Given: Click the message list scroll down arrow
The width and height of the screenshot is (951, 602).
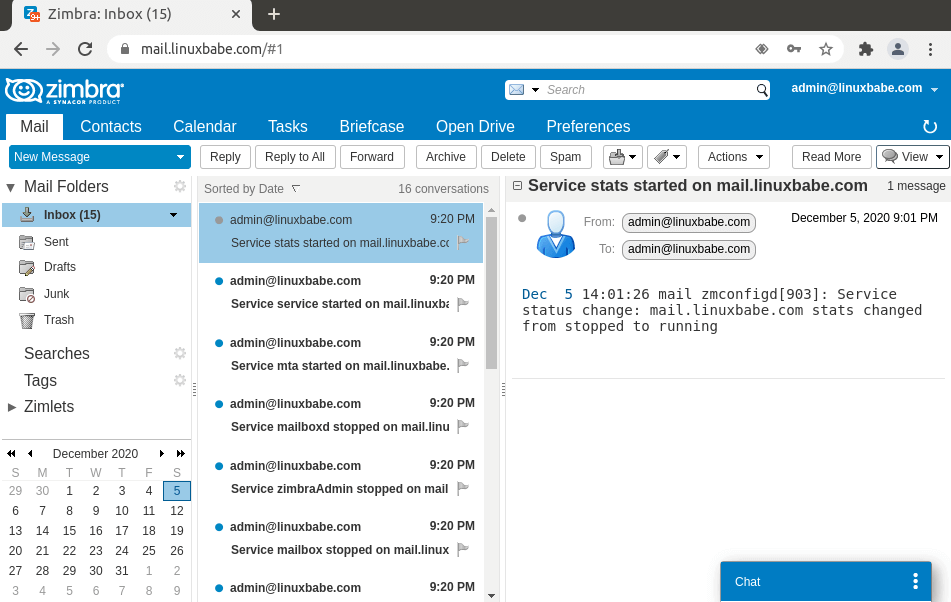Looking at the screenshot, I should pos(491,596).
